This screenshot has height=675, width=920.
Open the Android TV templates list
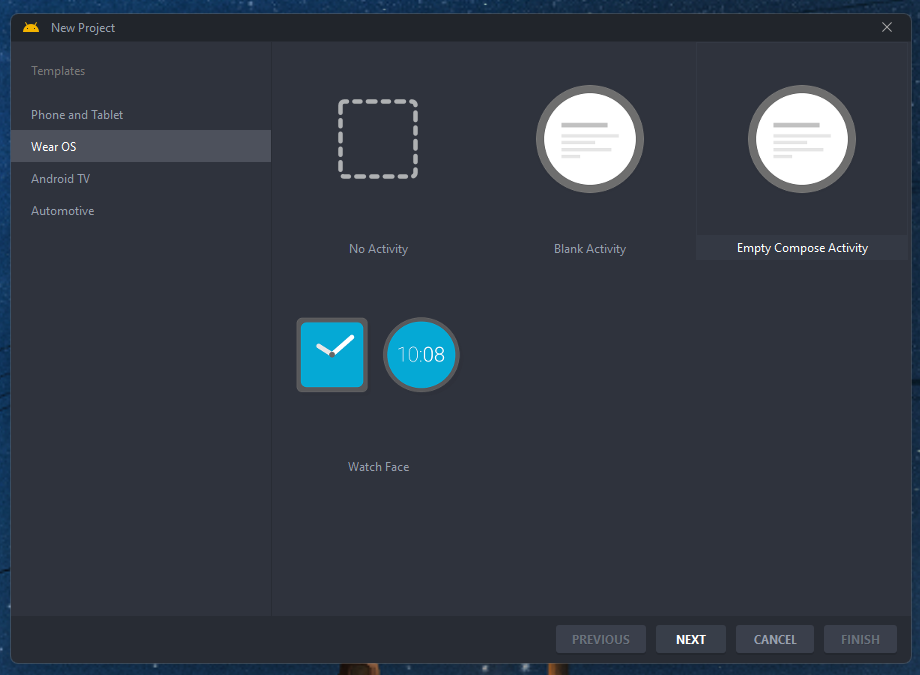[60, 179]
